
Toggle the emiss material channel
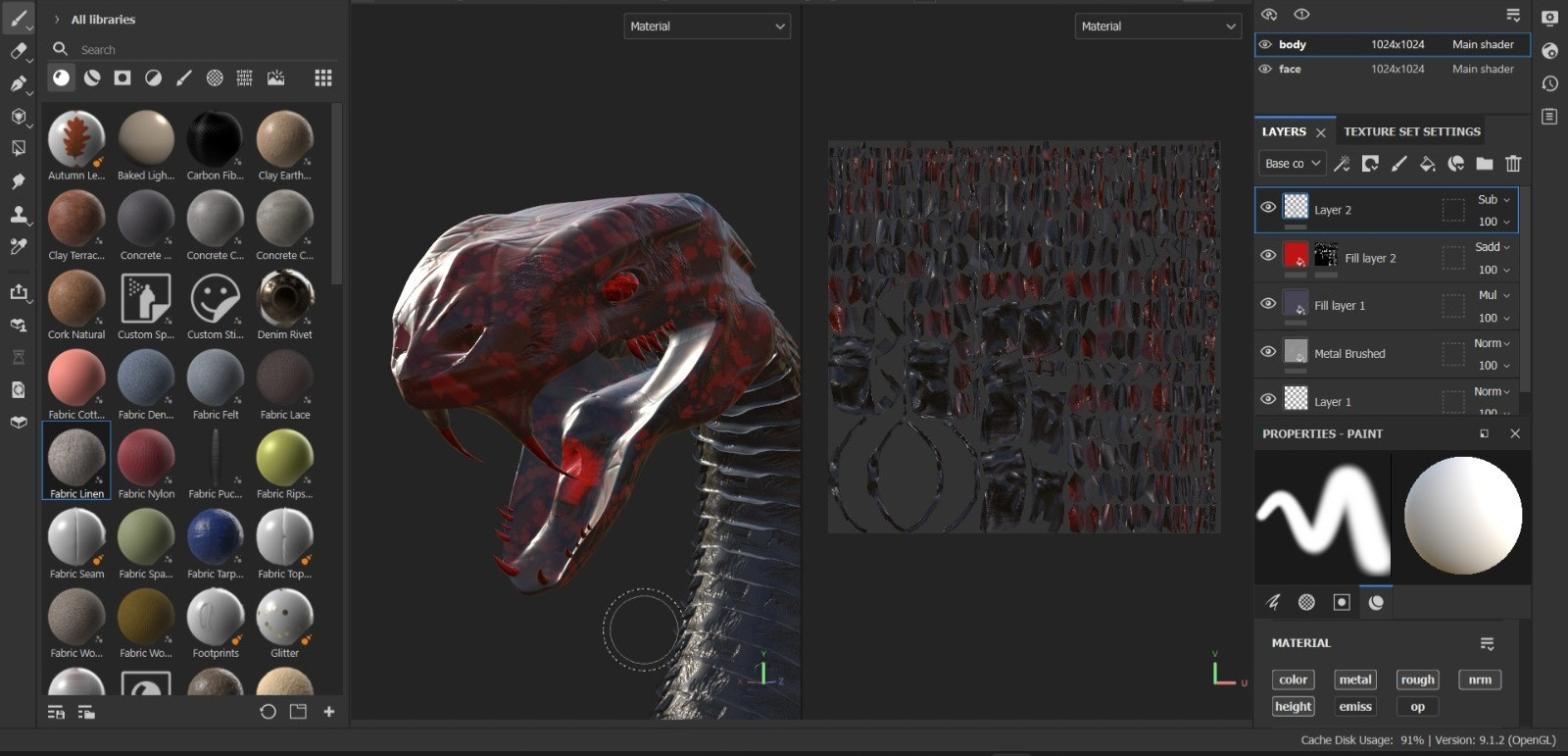(x=1355, y=706)
